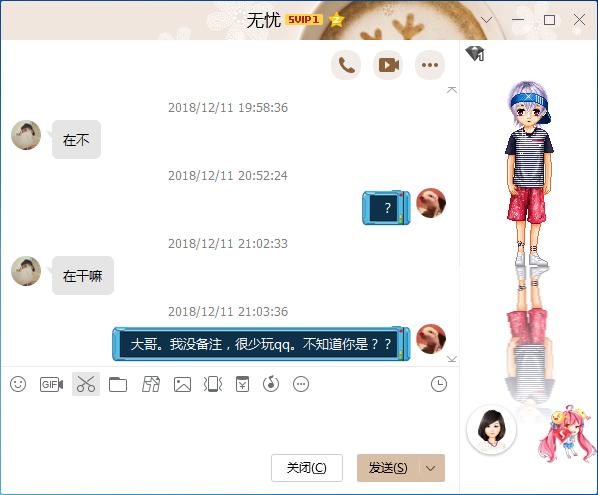The image size is (598, 495).
Task: Click the contact avatar beside 在干嘛
Action: (x=26, y=271)
